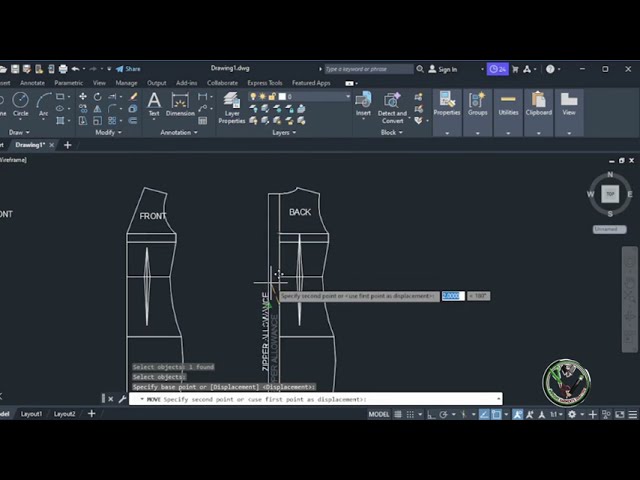Image resolution: width=640 pixels, height=480 pixels.
Task: Click the Customize wrench icon in command line
Action: coord(122,399)
